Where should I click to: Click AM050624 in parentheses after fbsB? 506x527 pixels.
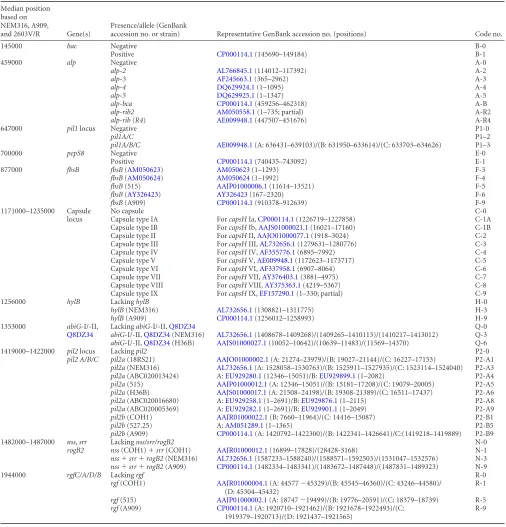(x=144, y=178)
